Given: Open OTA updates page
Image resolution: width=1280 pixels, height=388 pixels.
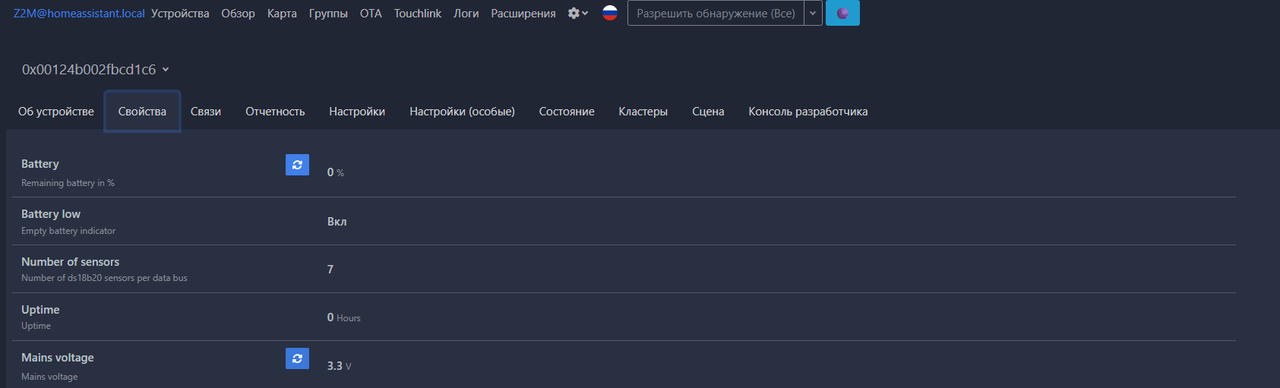Looking at the screenshot, I should pos(371,14).
